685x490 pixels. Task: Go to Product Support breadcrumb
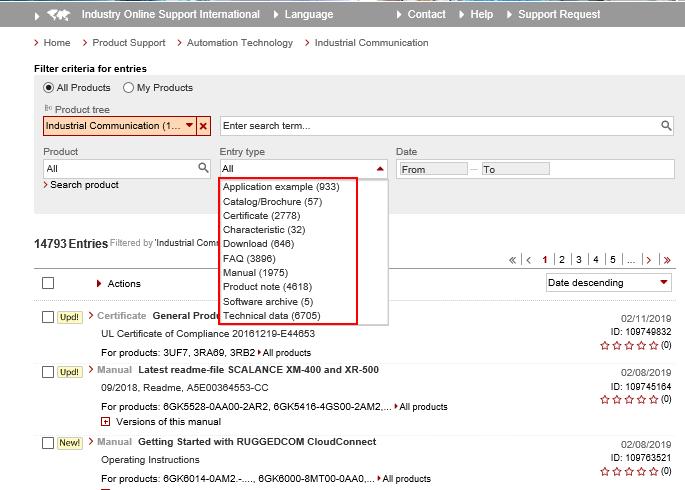click(129, 43)
